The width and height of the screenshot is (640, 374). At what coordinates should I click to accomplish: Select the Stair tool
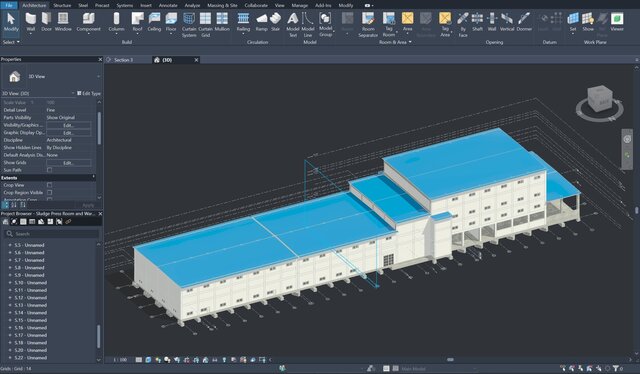(276, 22)
